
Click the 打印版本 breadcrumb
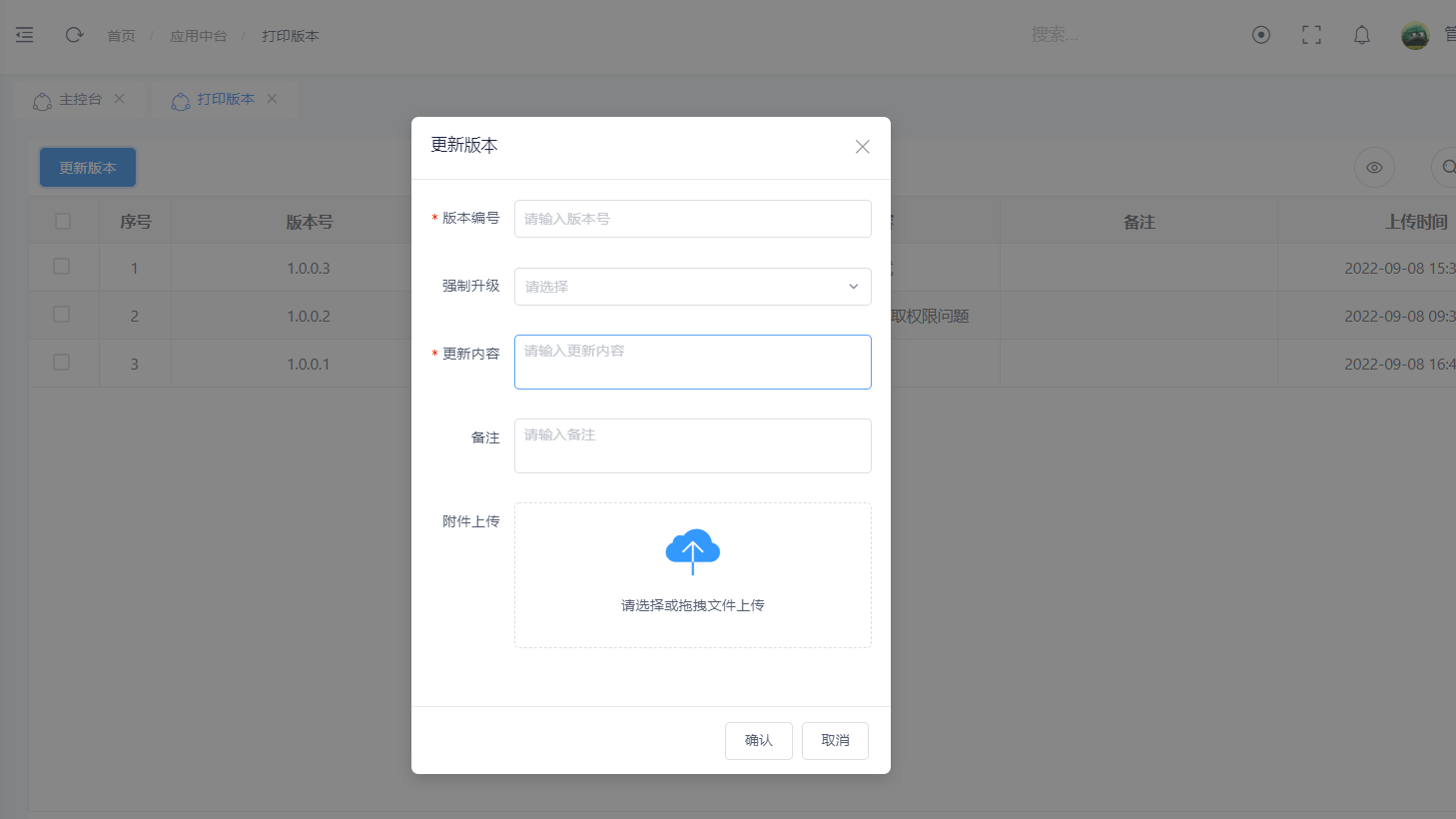tap(291, 36)
